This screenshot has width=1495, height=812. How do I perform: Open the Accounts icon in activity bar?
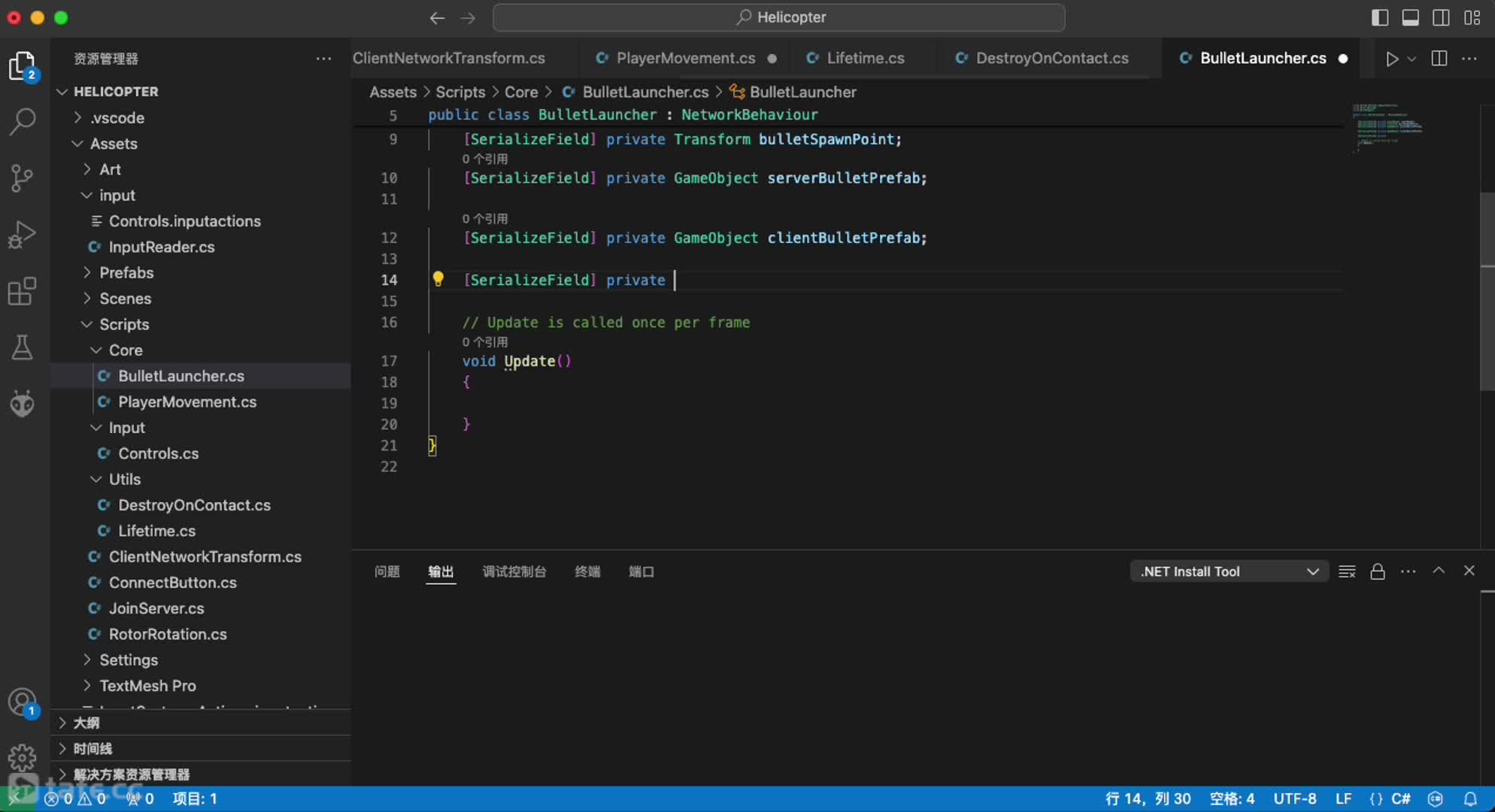pyautogui.click(x=22, y=703)
